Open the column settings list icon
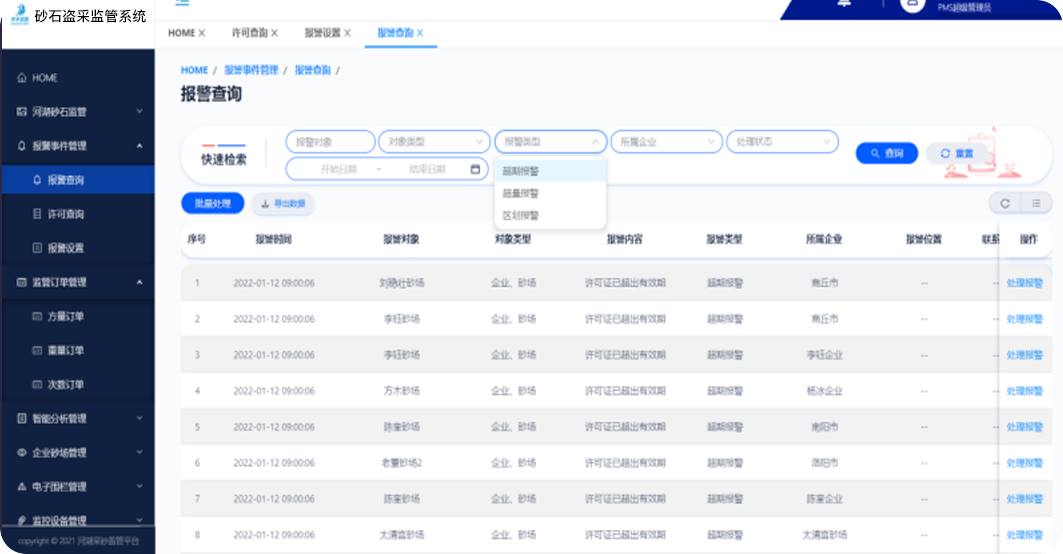Image resolution: width=1063 pixels, height=554 pixels. 1036,204
